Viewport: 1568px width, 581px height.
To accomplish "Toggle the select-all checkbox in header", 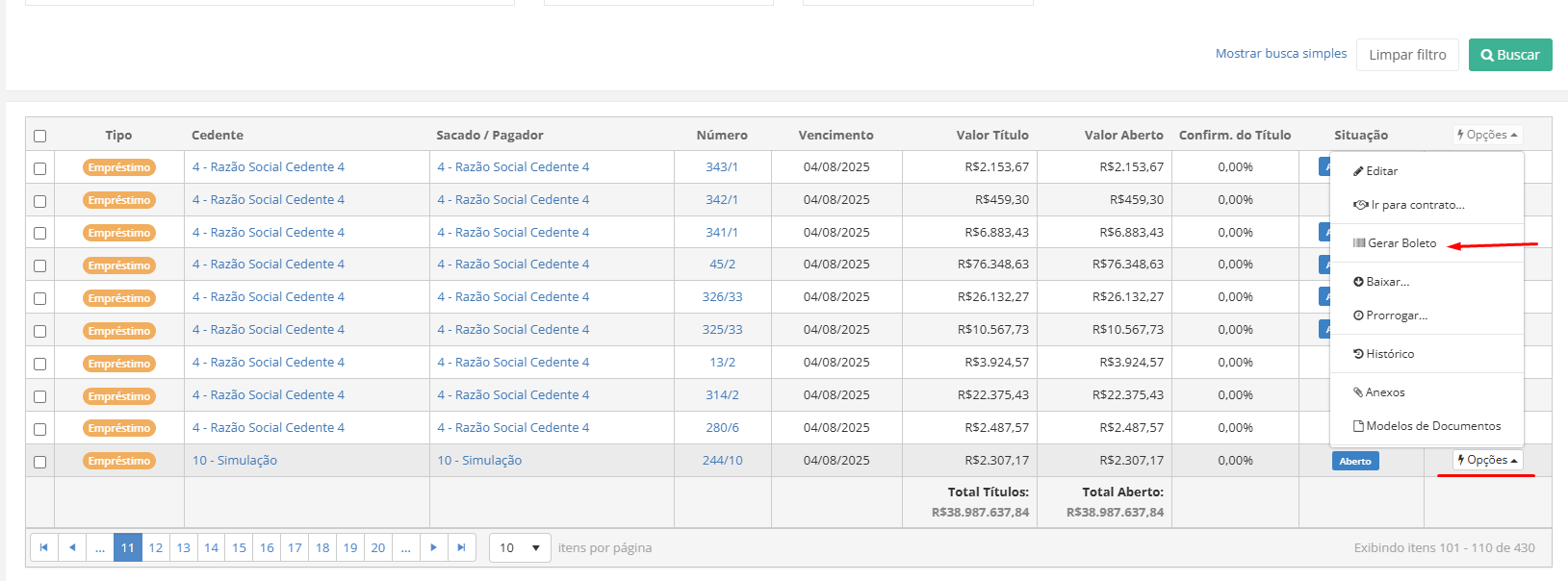I will [x=39, y=136].
